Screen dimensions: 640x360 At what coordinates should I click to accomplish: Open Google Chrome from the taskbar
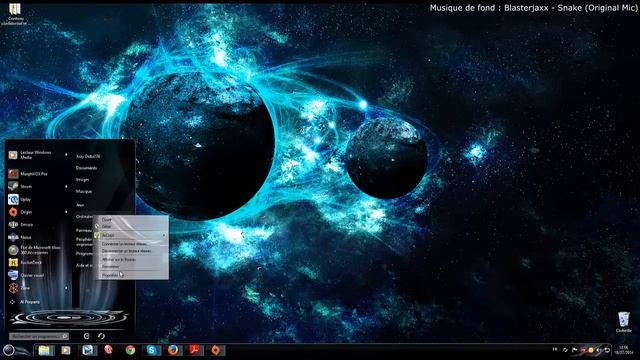tap(130, 350)
